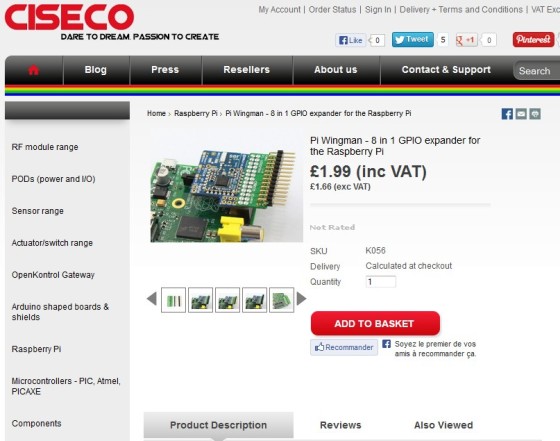Open the Raspberry Pi sidebar category
Viewport: 560px width, 441px height.
[x=36, y=349]
